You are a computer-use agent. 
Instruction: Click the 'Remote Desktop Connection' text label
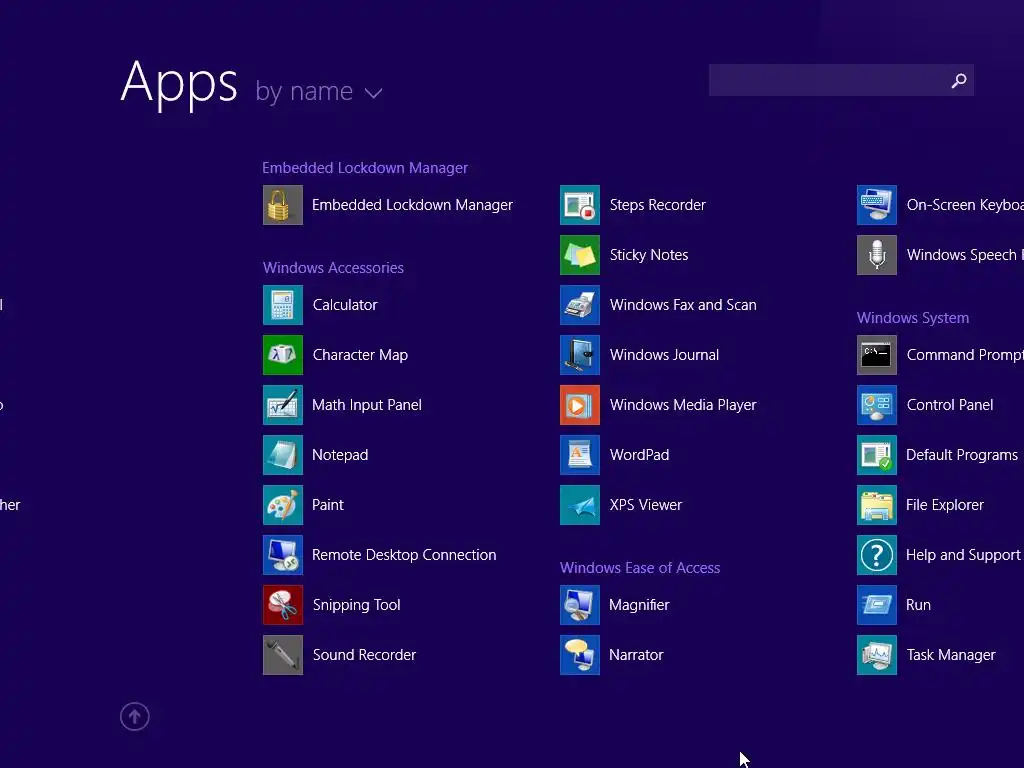click(404, 555)
